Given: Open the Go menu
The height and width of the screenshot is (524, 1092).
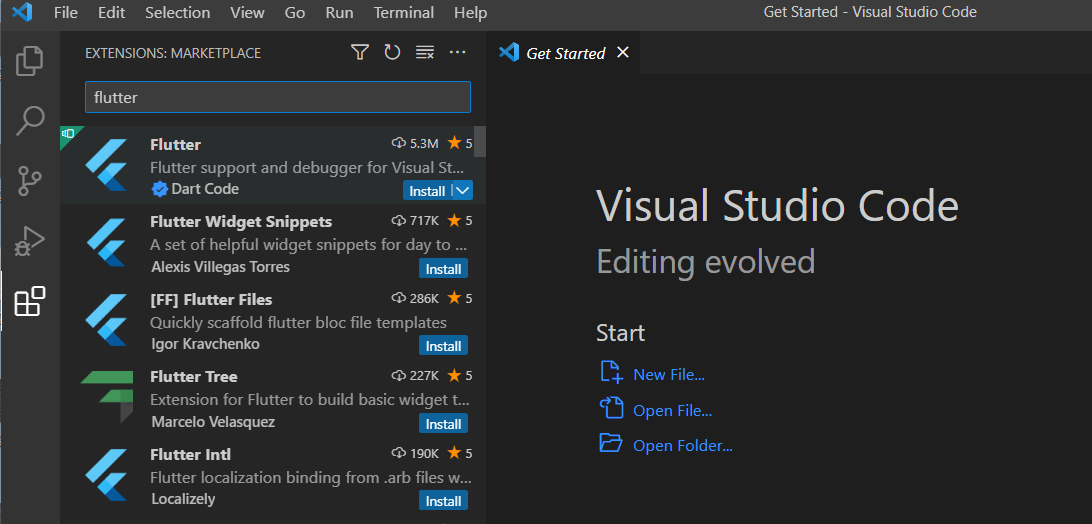Looking at the screenshot, I should pos(295,13).
